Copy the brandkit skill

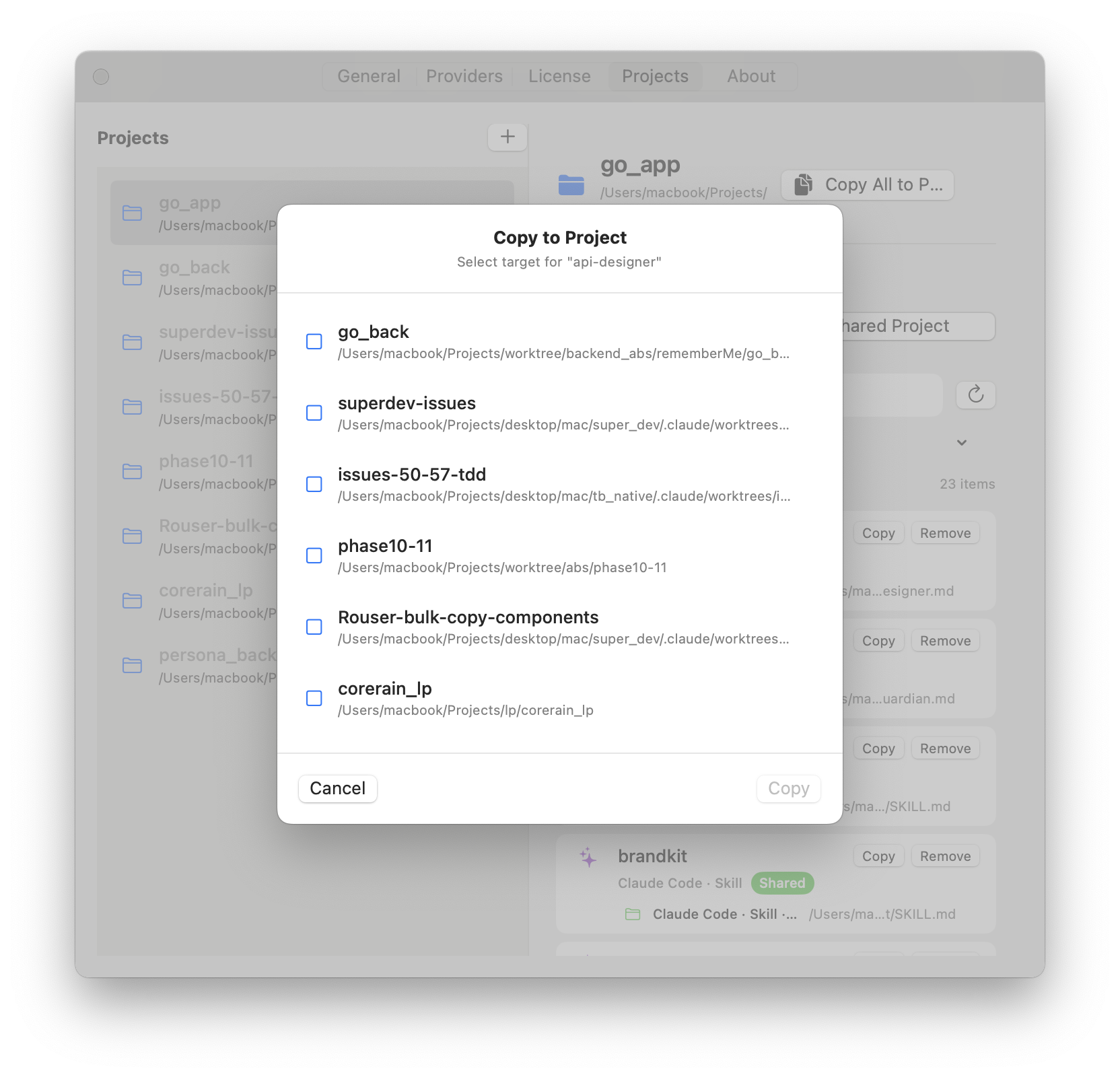[878, 856]
